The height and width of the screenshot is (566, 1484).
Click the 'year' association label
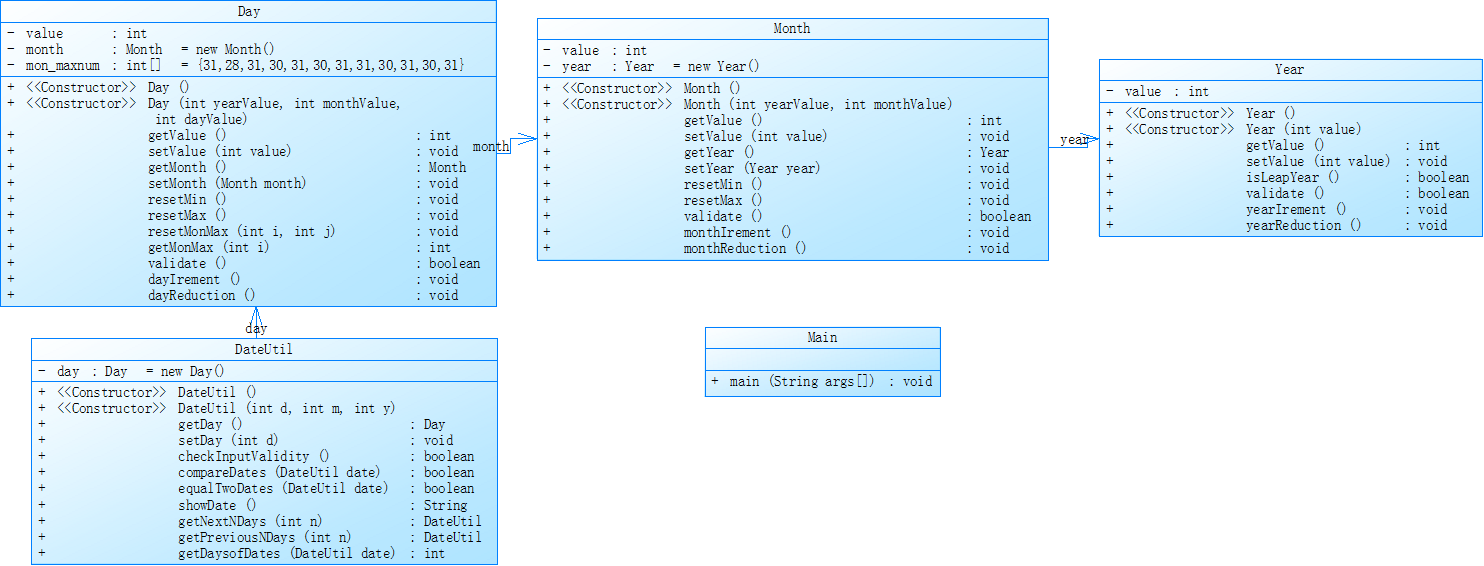pos(1074,140)
